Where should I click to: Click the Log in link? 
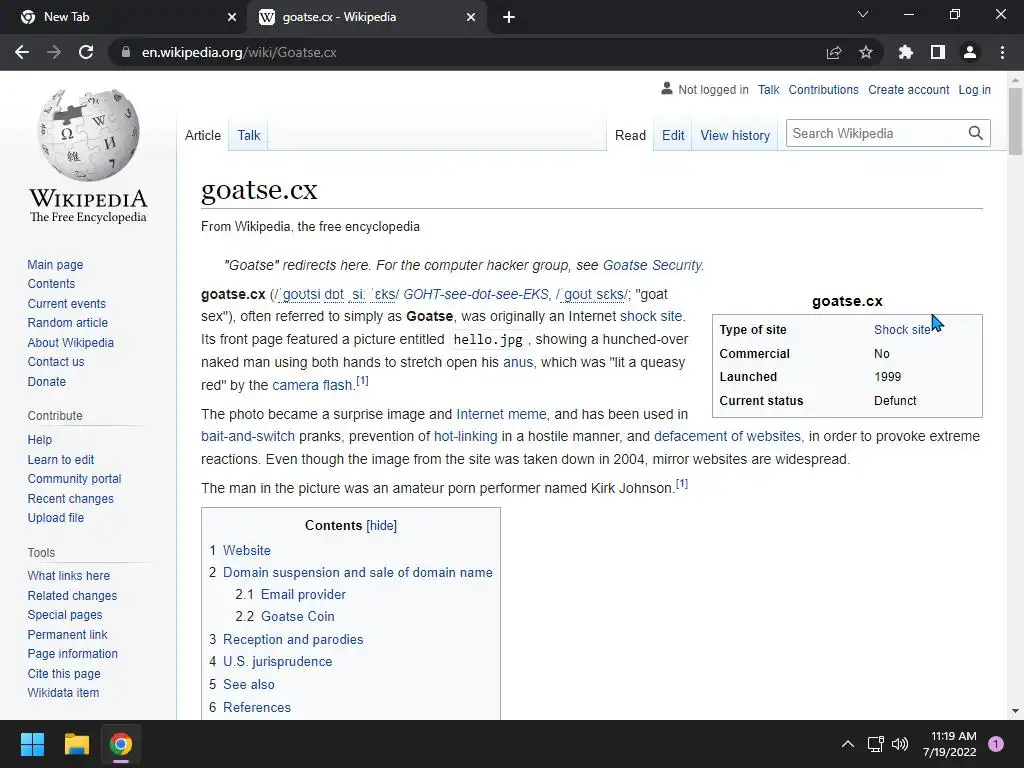tap(974, 89)
